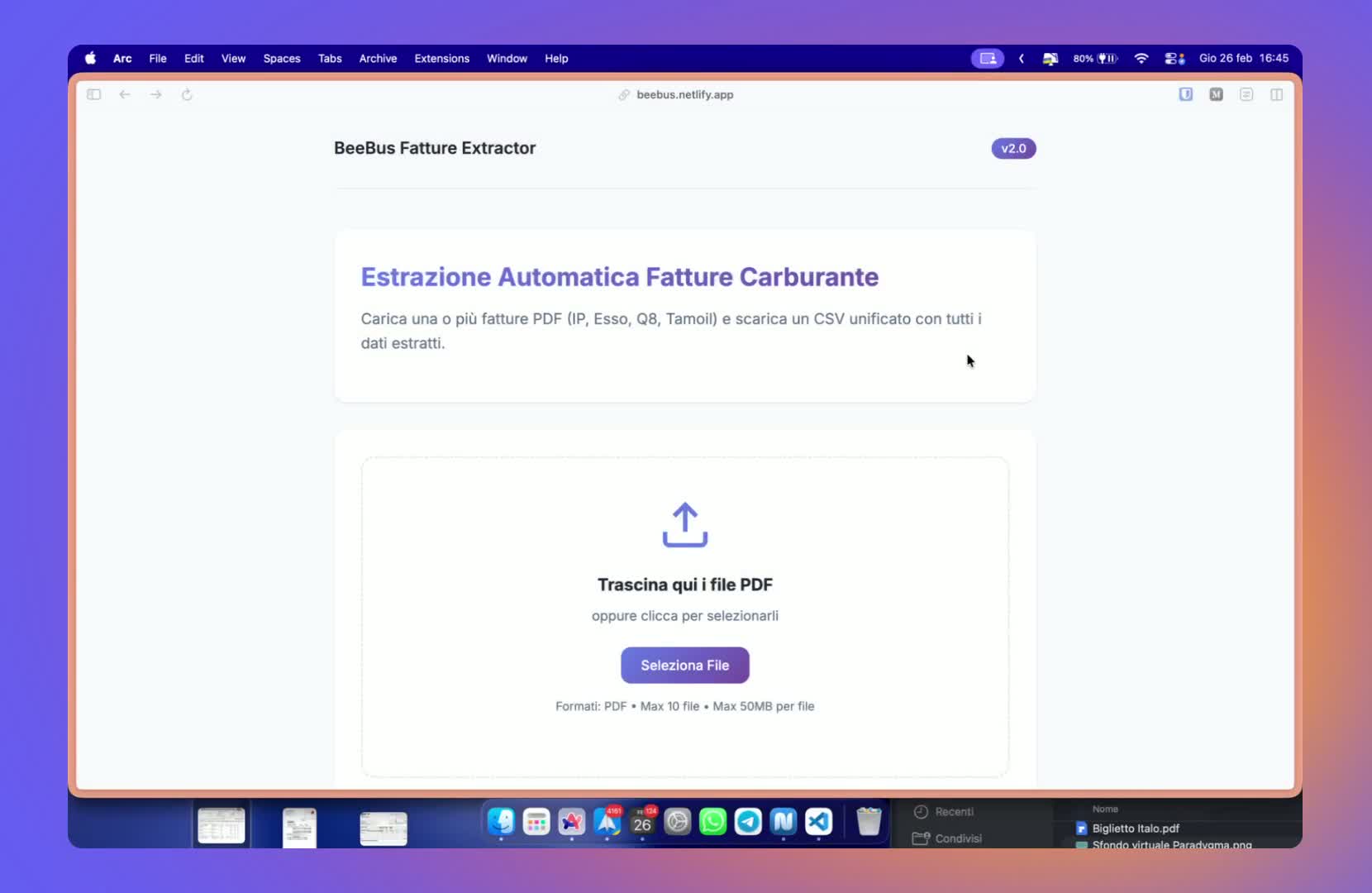The image size is (1372, 893).
Task: Open the site controls icon in the toolbar
Action: (1246, 94)
